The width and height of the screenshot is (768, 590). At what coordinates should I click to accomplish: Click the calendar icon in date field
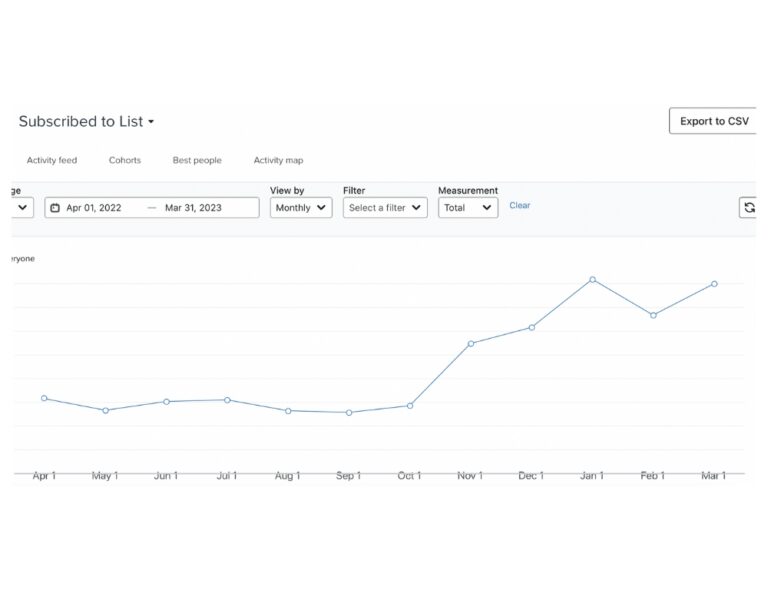click(x=55, y=208)
